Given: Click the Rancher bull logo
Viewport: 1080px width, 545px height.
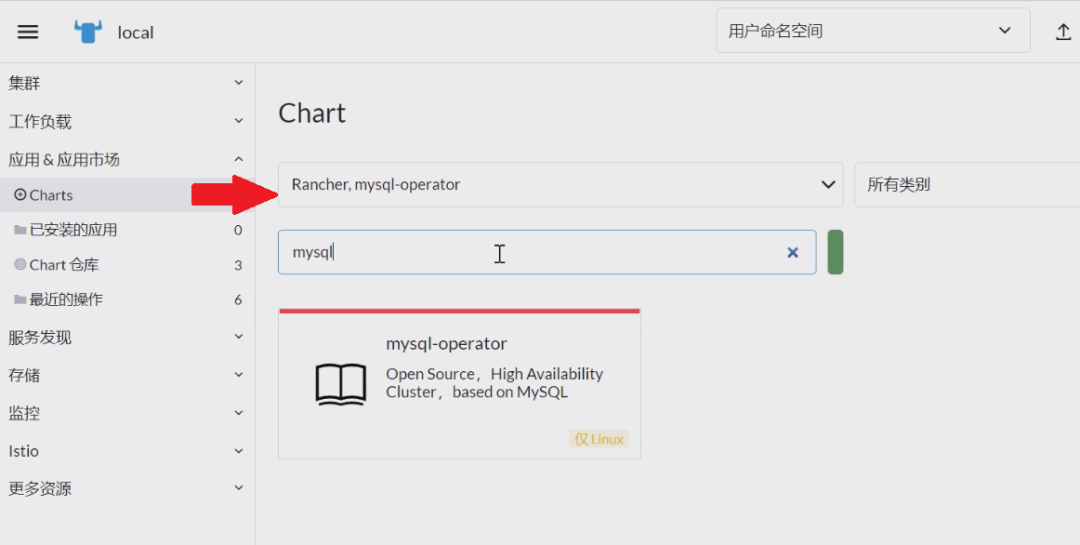Looking at the screenshot, I should coord(87,32).
